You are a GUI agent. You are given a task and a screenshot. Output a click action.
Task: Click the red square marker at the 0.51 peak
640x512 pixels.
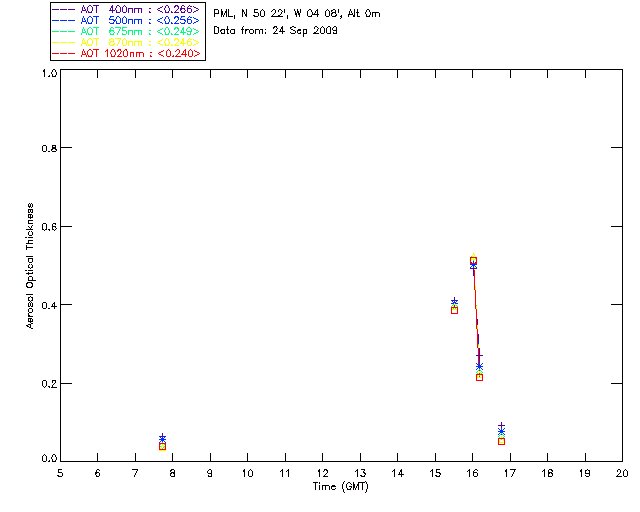(x=473, y=260)
